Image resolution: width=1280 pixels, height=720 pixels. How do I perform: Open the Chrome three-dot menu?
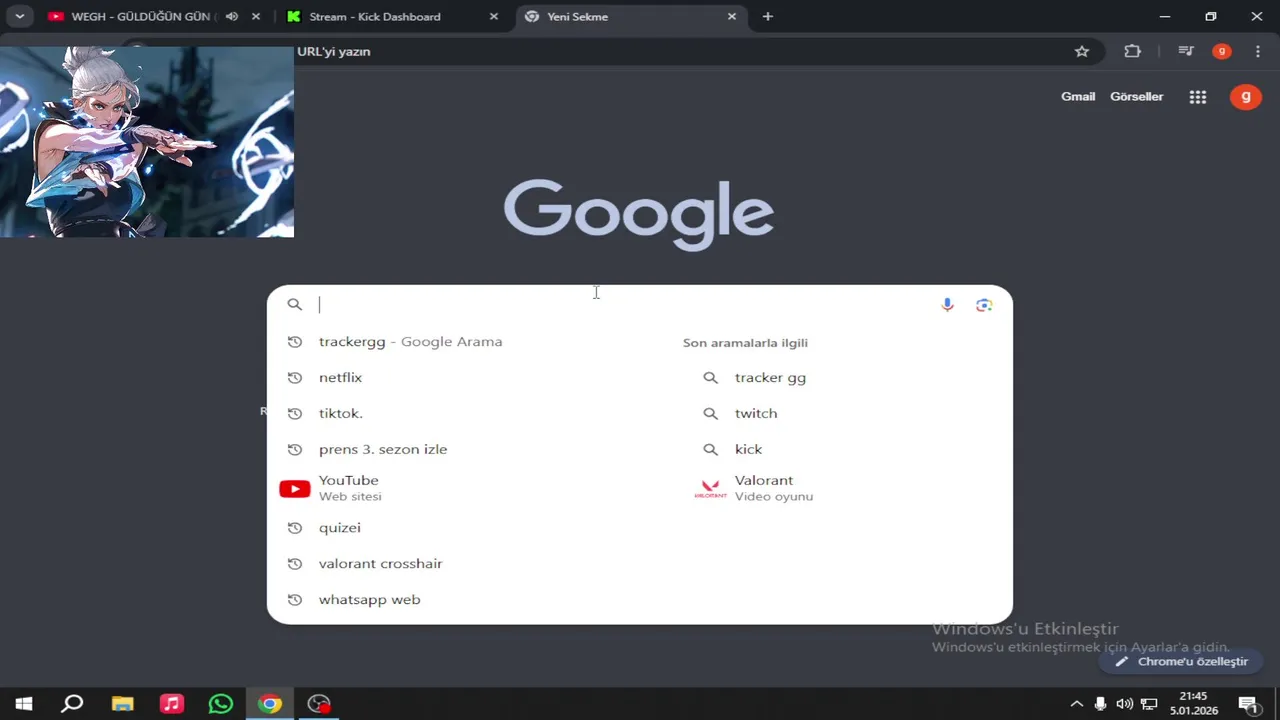[1258, 51]
